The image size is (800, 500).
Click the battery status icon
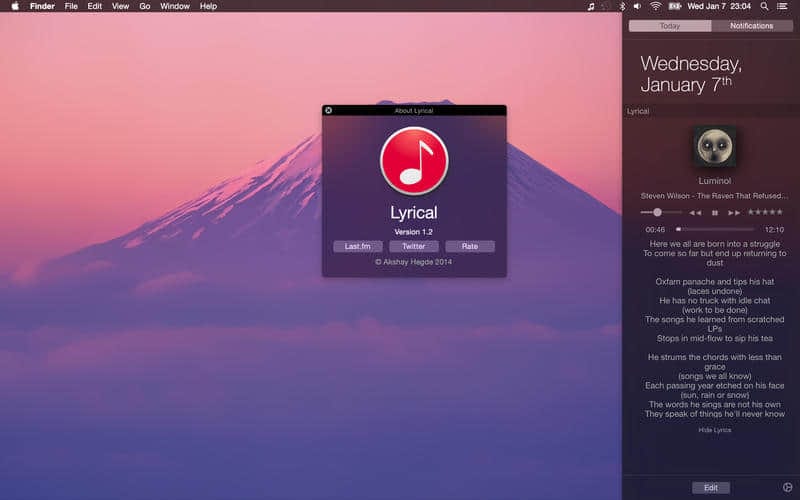coord(674,6)
